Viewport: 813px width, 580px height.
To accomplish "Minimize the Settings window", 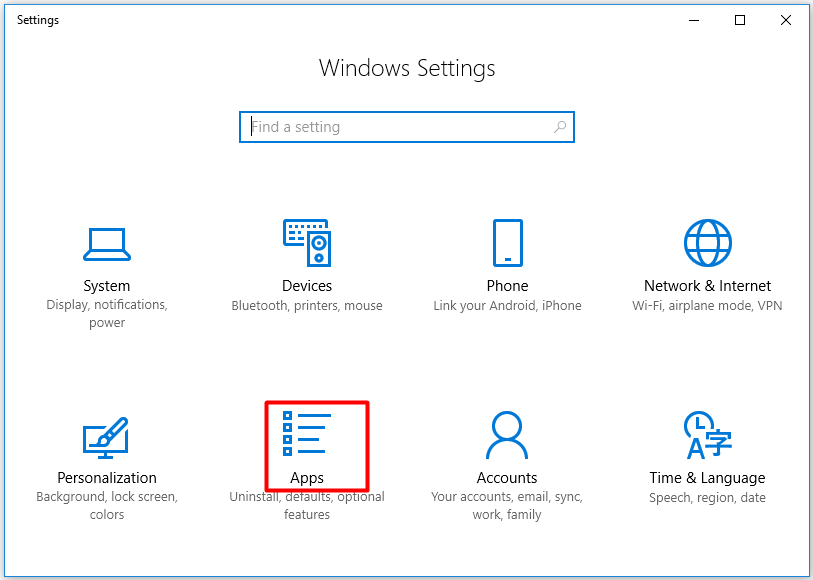I will 694,20.
